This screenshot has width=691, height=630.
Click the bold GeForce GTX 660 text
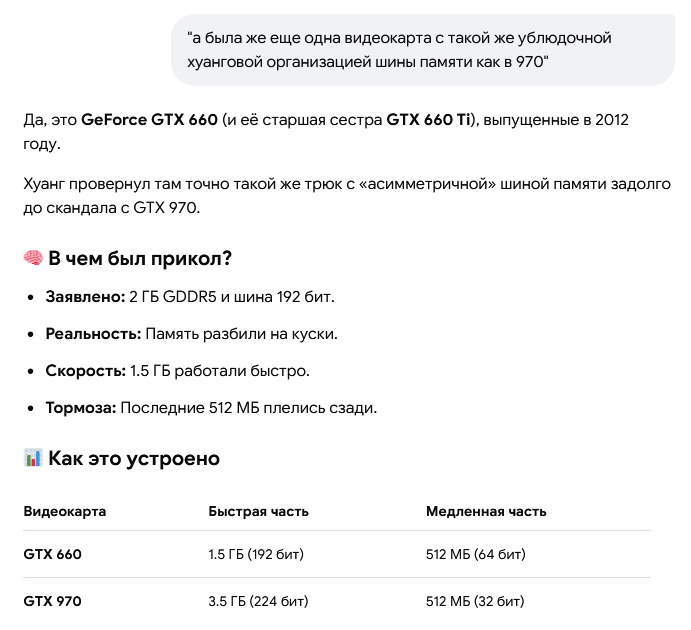(x=149, y=119)
